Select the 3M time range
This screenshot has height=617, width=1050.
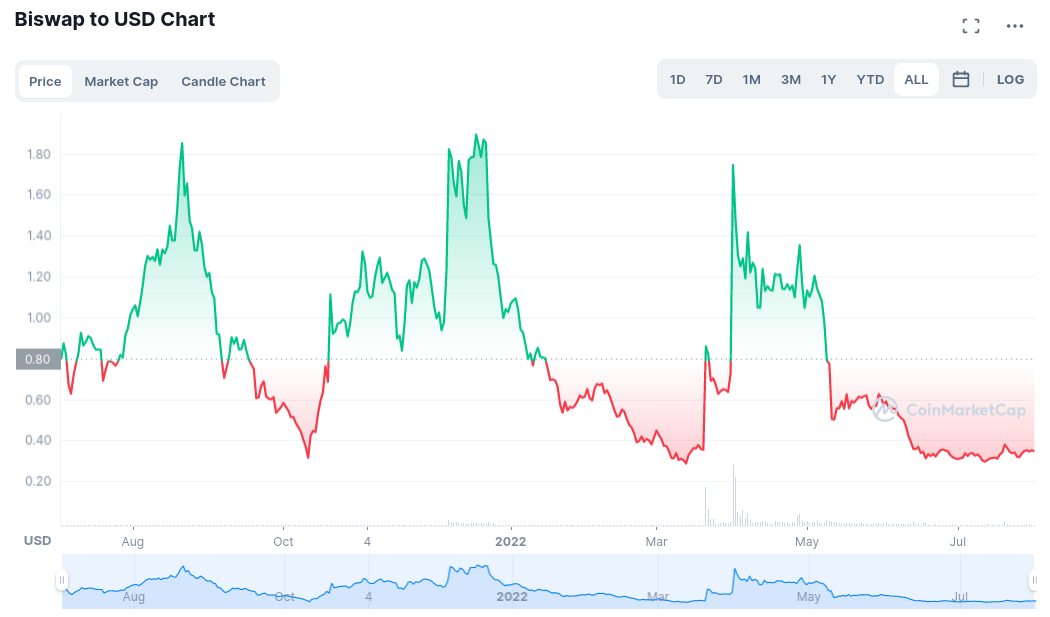[791, 79]
